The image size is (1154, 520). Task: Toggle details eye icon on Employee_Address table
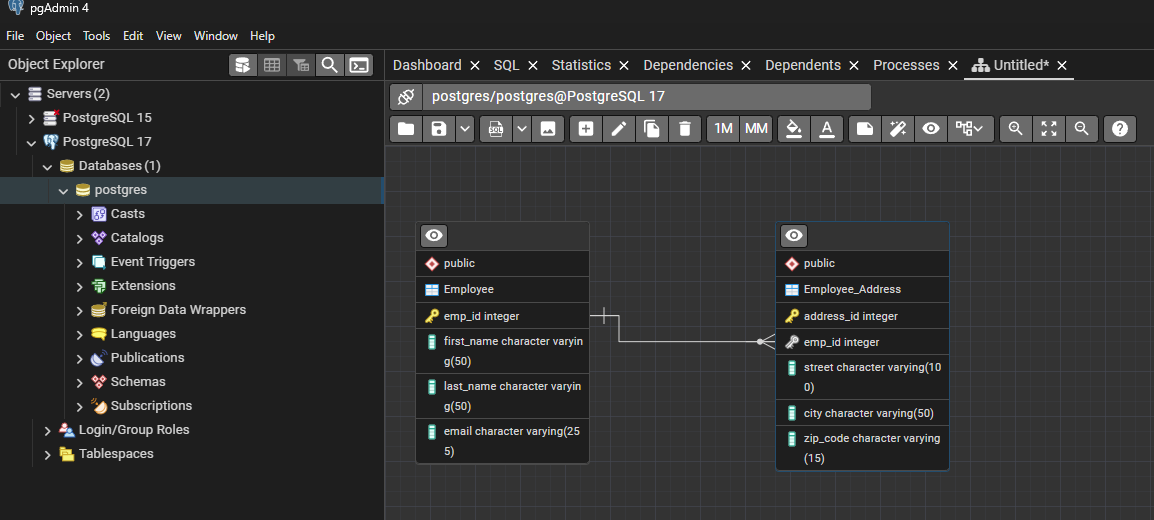[794, 236]
